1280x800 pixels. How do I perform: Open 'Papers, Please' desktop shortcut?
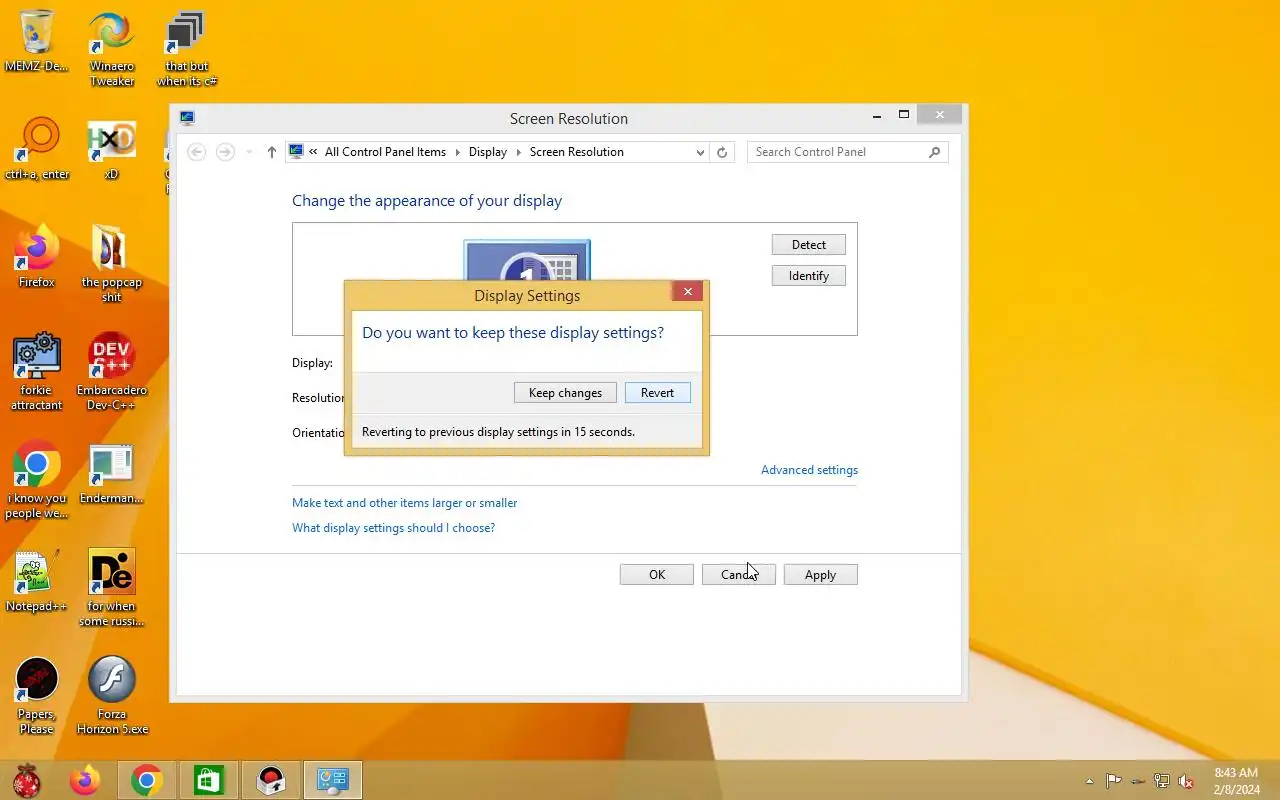click(37, 696)
